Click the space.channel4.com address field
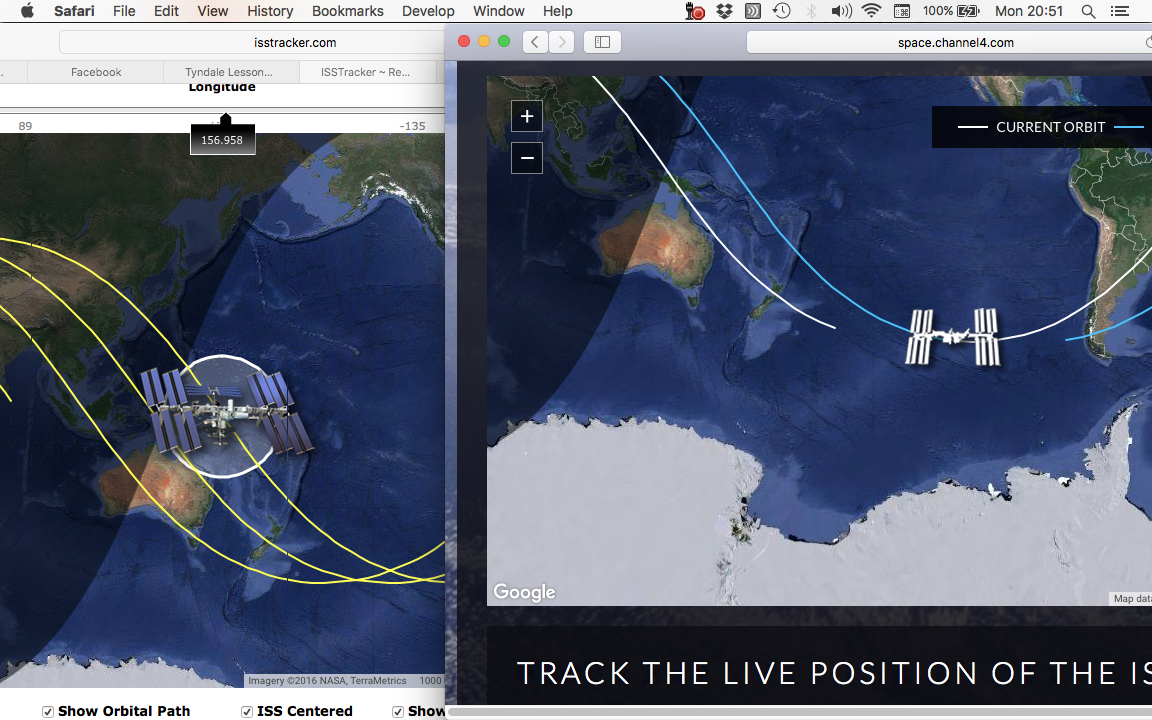 [x=949, y=43]
